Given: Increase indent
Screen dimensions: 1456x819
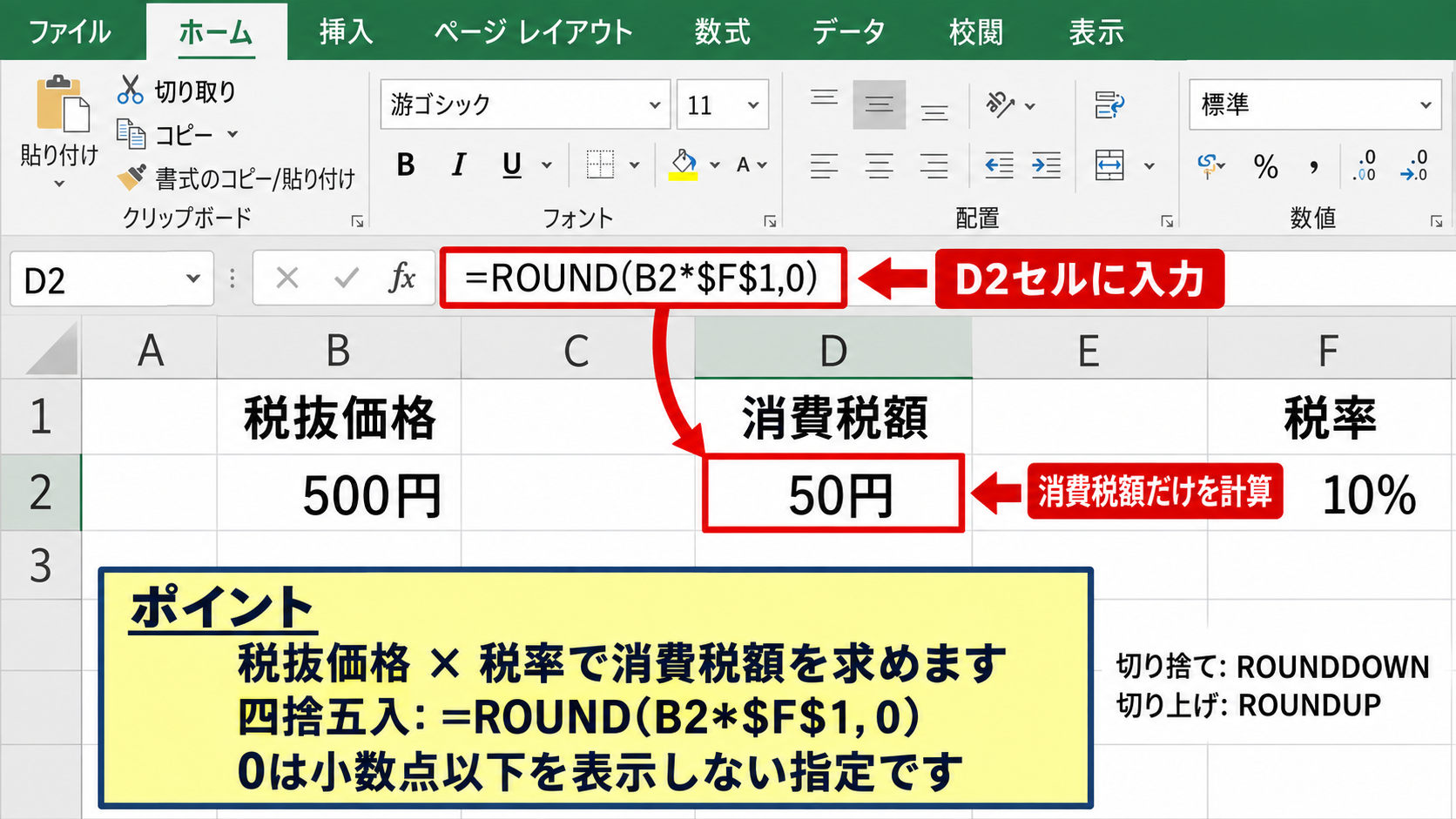Looking at the screenshot, I should pyautogui.click(x=1046, y=164).
